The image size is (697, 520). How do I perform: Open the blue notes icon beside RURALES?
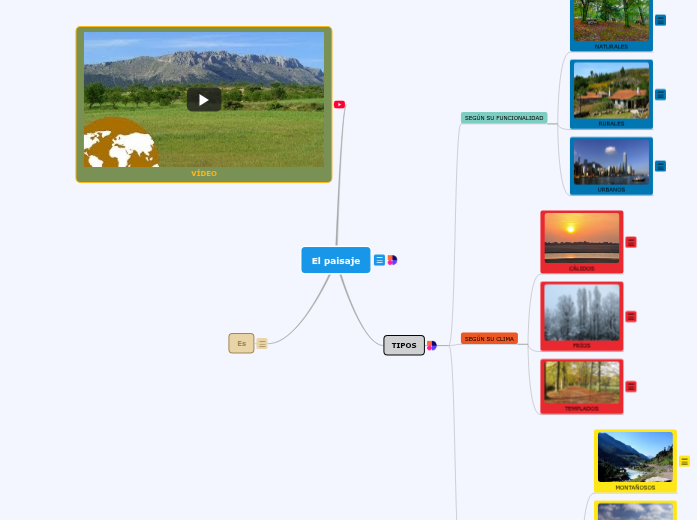660,94
